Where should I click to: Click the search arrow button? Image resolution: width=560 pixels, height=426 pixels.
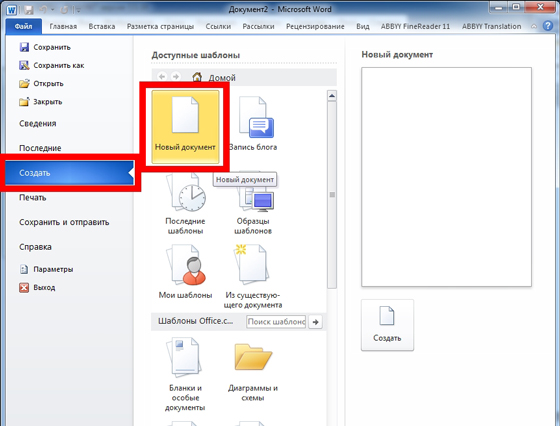(x=315, y=322)
